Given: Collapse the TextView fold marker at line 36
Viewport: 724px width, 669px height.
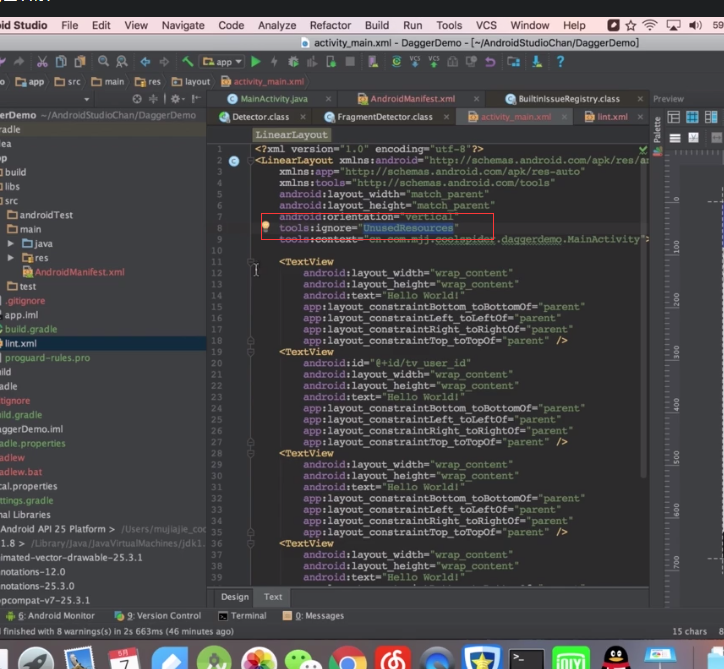Looking at the screenshot, I should pos(251,543).
